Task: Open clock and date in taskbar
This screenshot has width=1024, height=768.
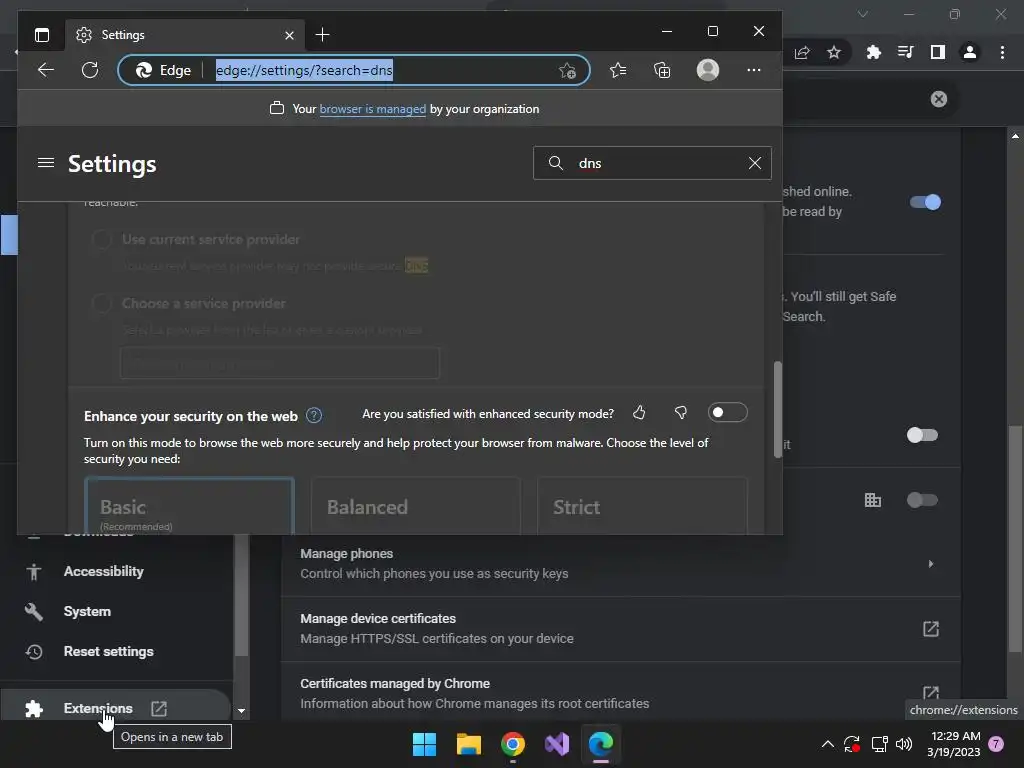Action: (953, 744)
